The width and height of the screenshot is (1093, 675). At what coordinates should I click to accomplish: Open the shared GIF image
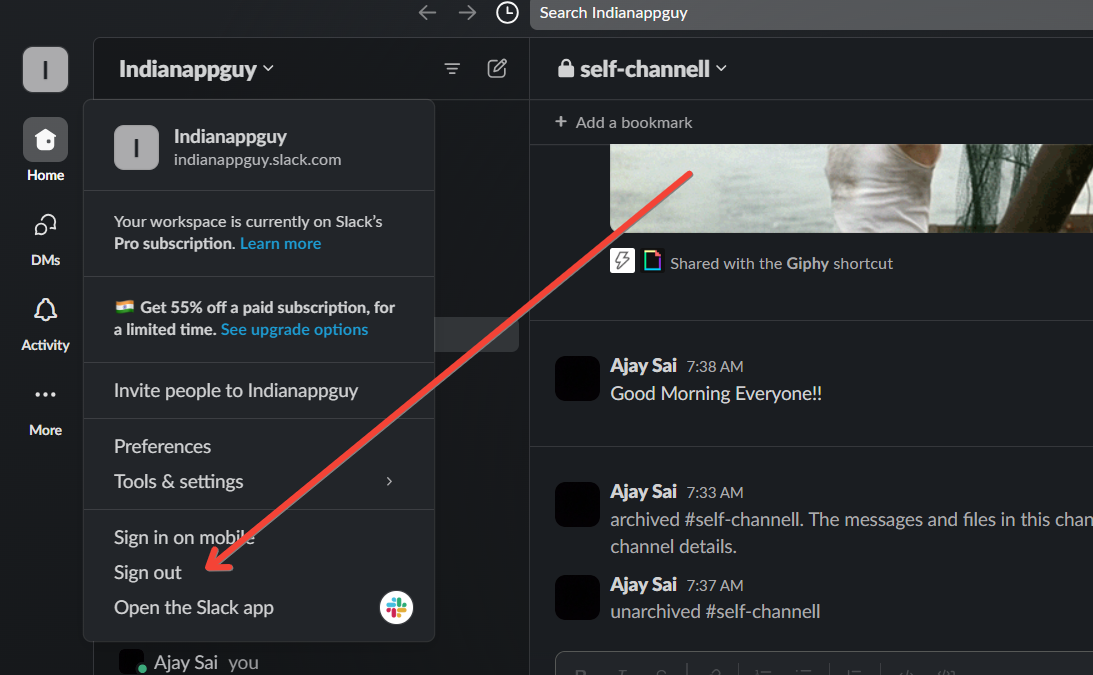[x=851, y=188]
